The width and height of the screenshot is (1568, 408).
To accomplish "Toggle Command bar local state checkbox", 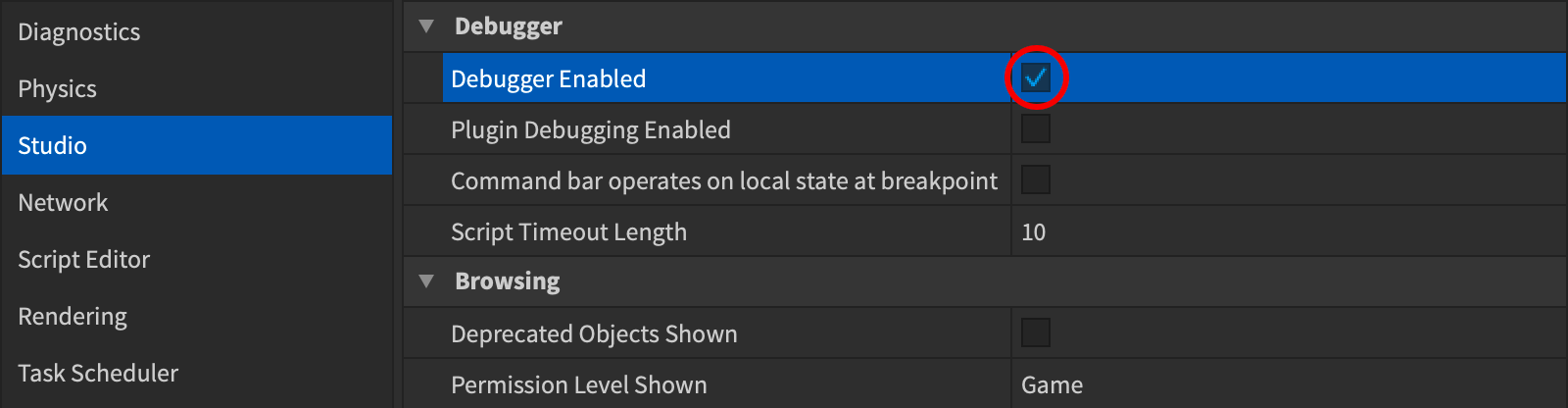I will (1036, 179).
